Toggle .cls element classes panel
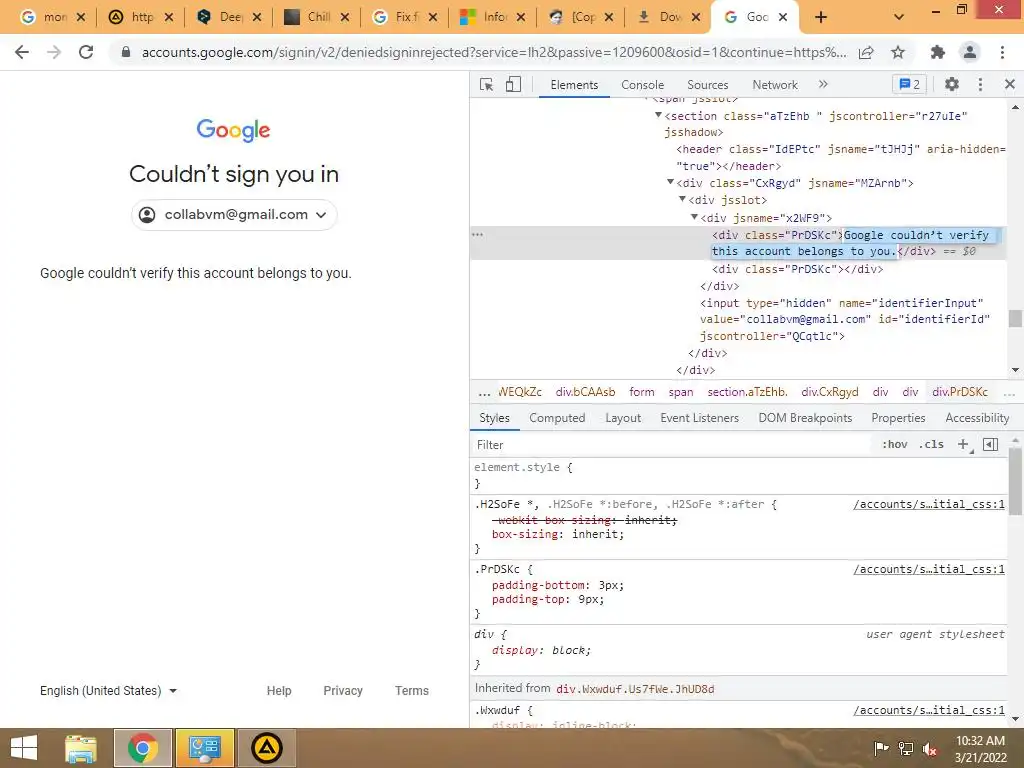Image resolution: width=1024 pixels, height=768 pixels. (x=931, y=444)
